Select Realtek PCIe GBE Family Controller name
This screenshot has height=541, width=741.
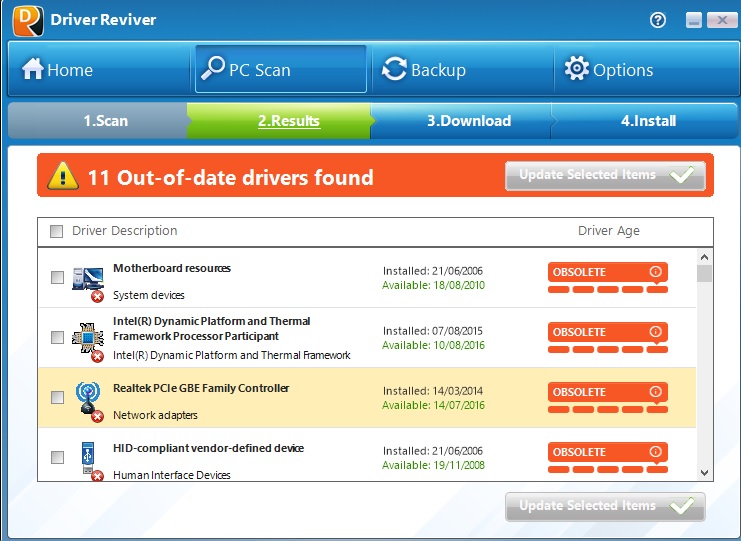pyautogui.click(x=201, y=388)
